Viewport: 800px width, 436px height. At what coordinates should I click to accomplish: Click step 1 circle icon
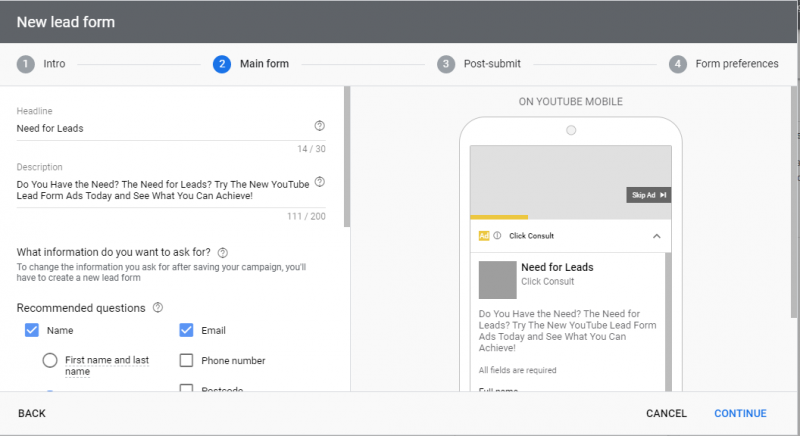26,64
